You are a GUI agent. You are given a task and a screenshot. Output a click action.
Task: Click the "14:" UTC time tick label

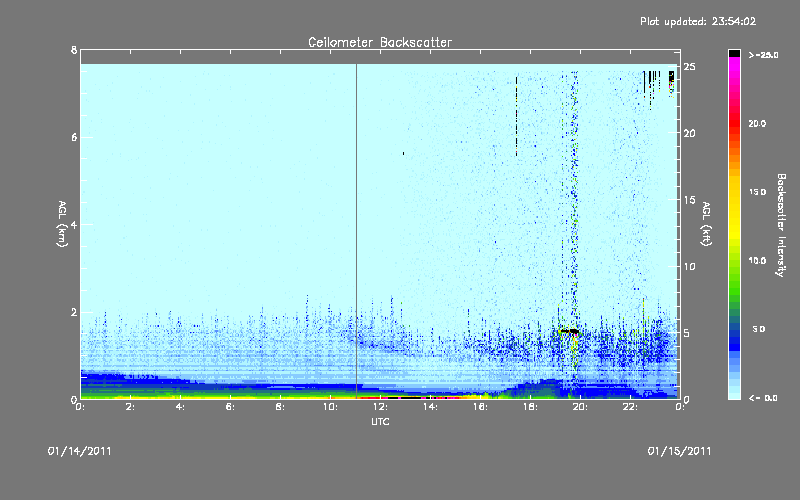[x=430, y=407]
